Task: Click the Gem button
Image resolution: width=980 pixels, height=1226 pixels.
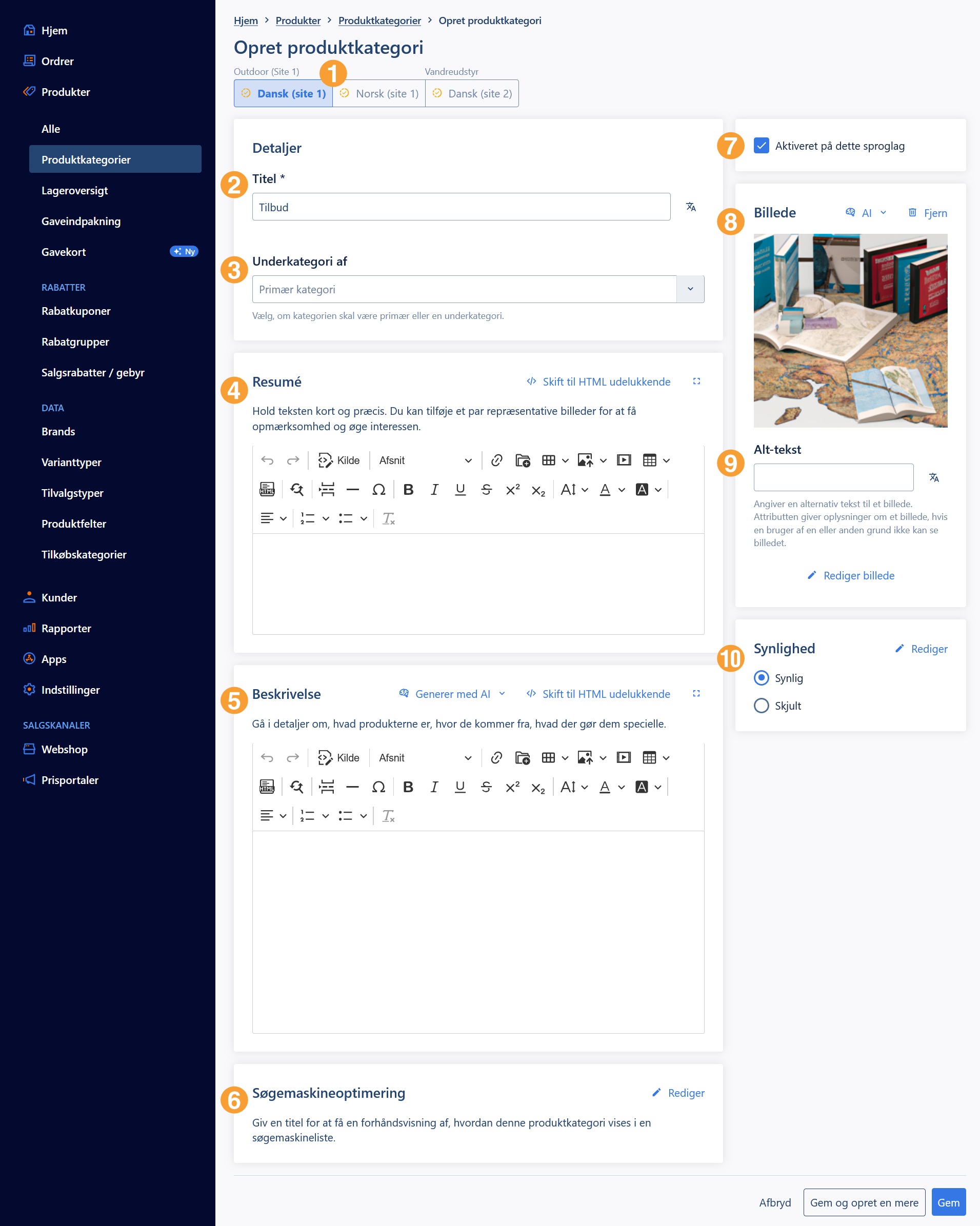Action: [x=948, y=1202]
